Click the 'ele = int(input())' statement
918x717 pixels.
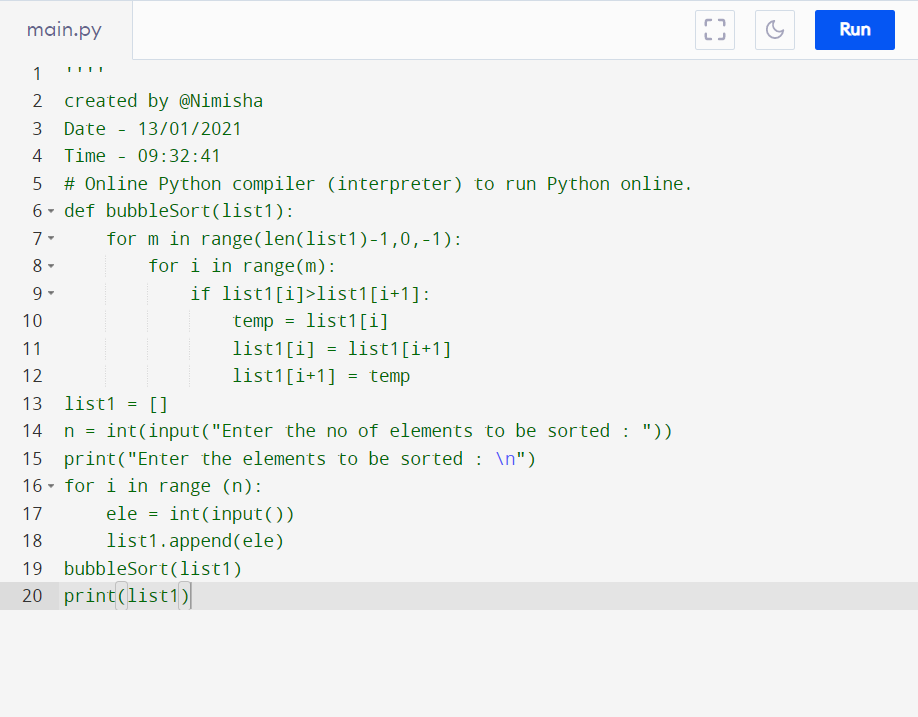pyautogui.click(x=200, y=514)
